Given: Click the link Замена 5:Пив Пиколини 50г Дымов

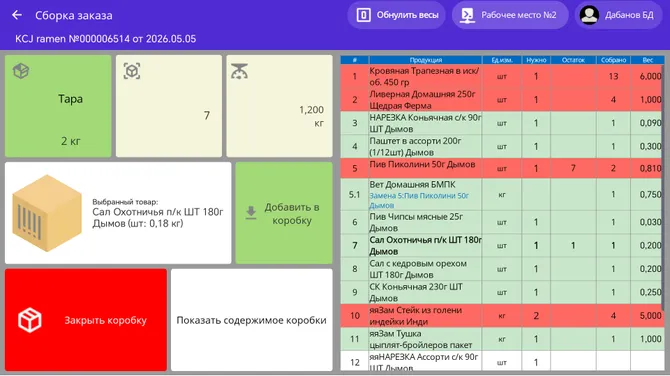Looking at the screenshot, I should (419, 200).
